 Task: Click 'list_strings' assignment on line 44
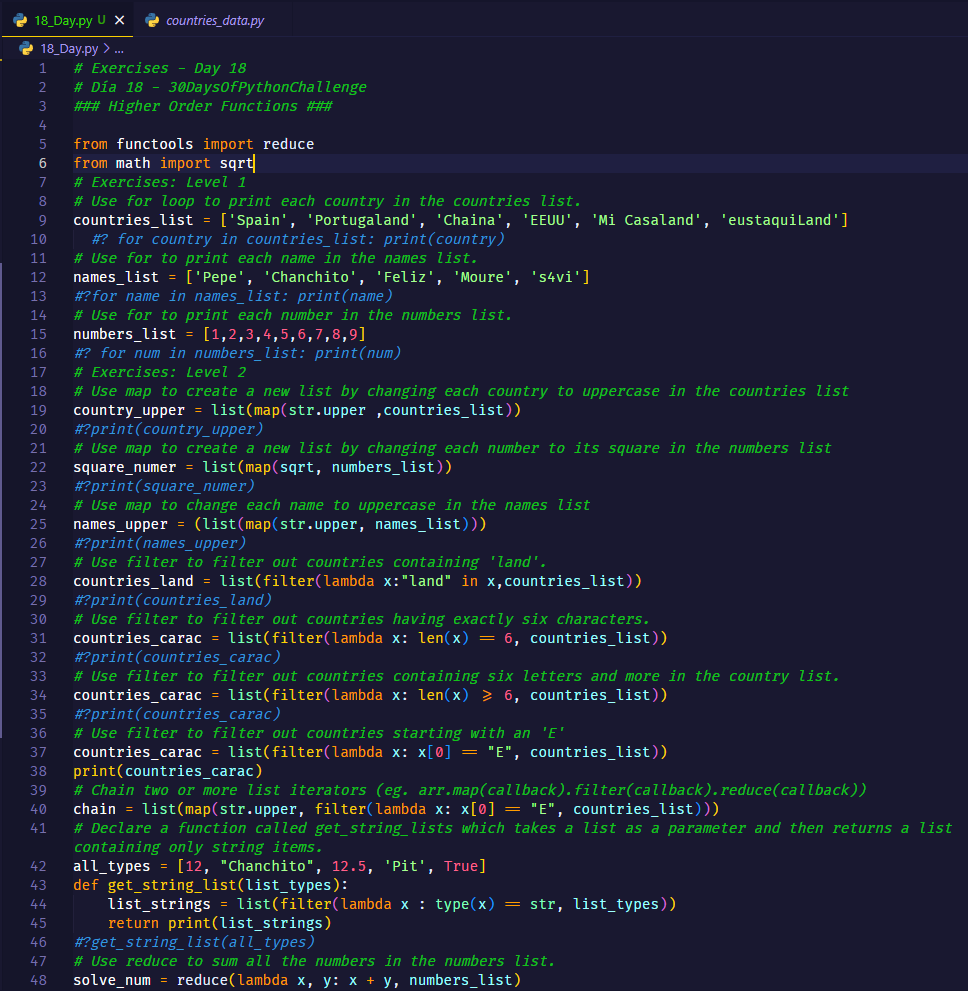pos(159,904)
